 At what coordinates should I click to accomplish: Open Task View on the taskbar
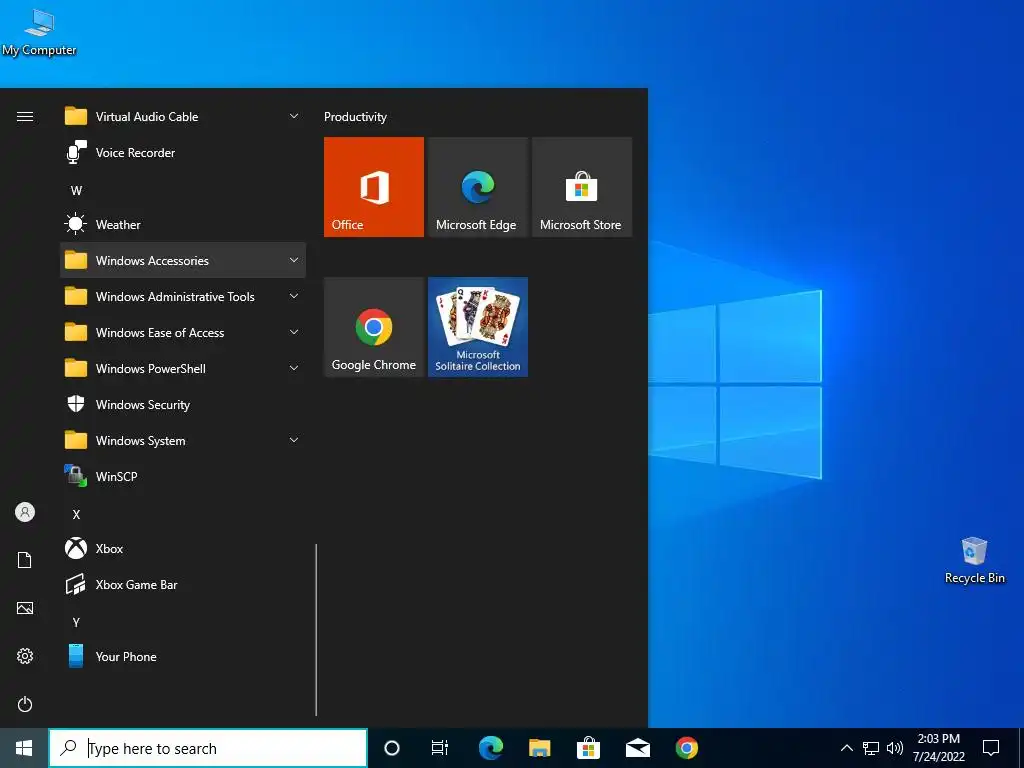pos(440,748)
